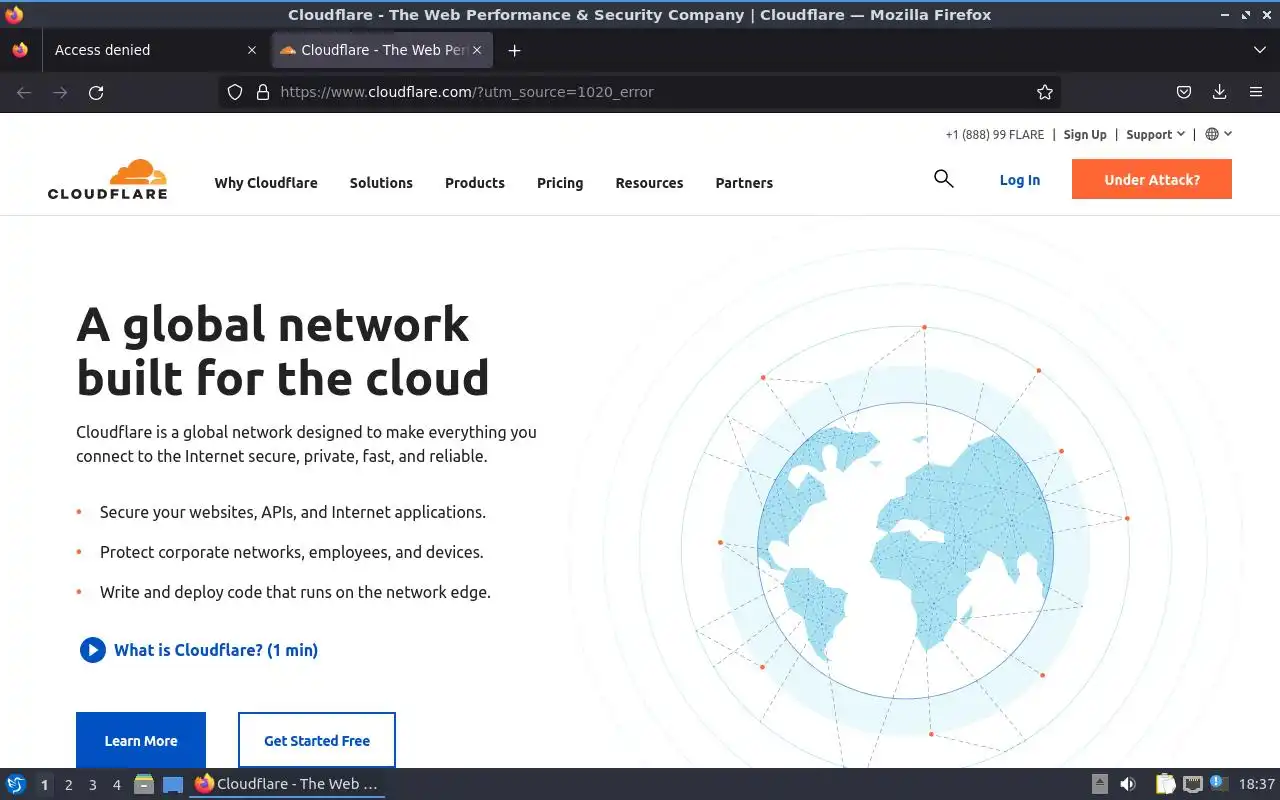Open the Products menu
Viewport: 1280px width, 800px height.
(x=475, y=183)
